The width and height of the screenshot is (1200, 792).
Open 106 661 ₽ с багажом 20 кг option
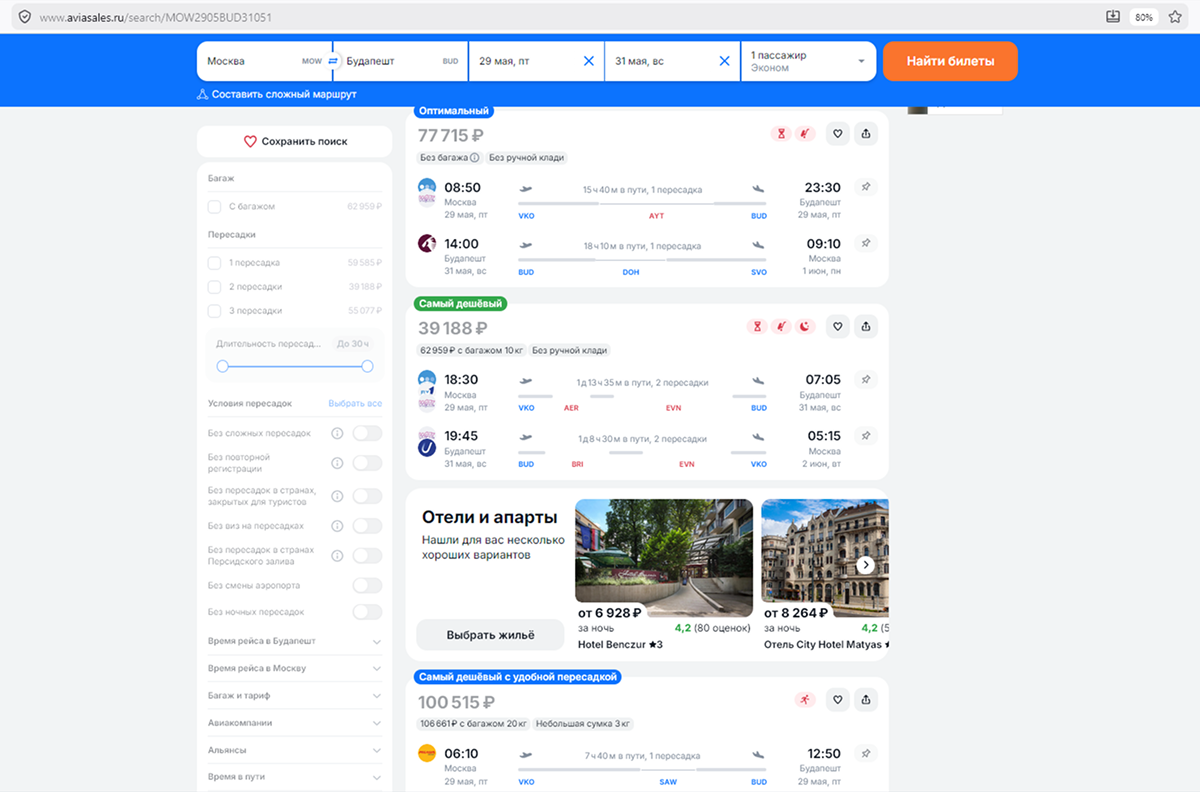pos(473,724)
